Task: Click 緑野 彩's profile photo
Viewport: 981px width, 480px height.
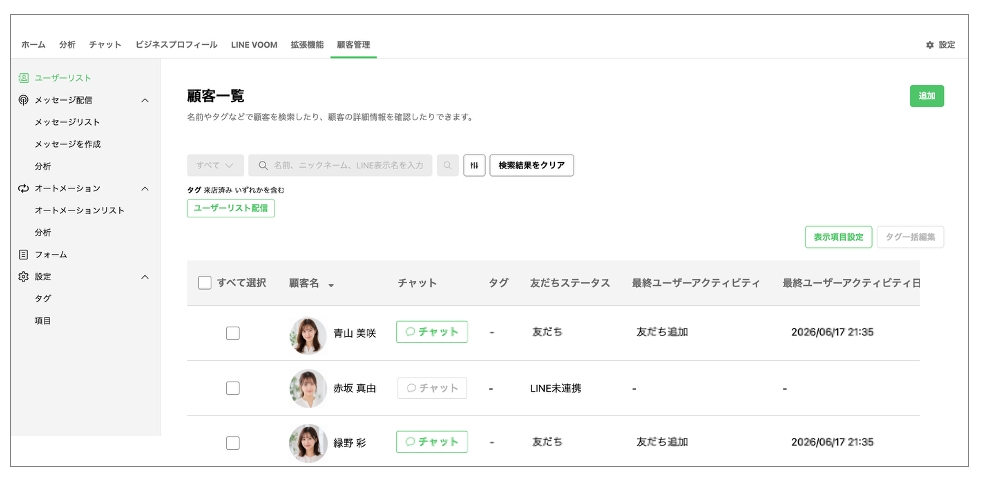Action: (308, 443)
